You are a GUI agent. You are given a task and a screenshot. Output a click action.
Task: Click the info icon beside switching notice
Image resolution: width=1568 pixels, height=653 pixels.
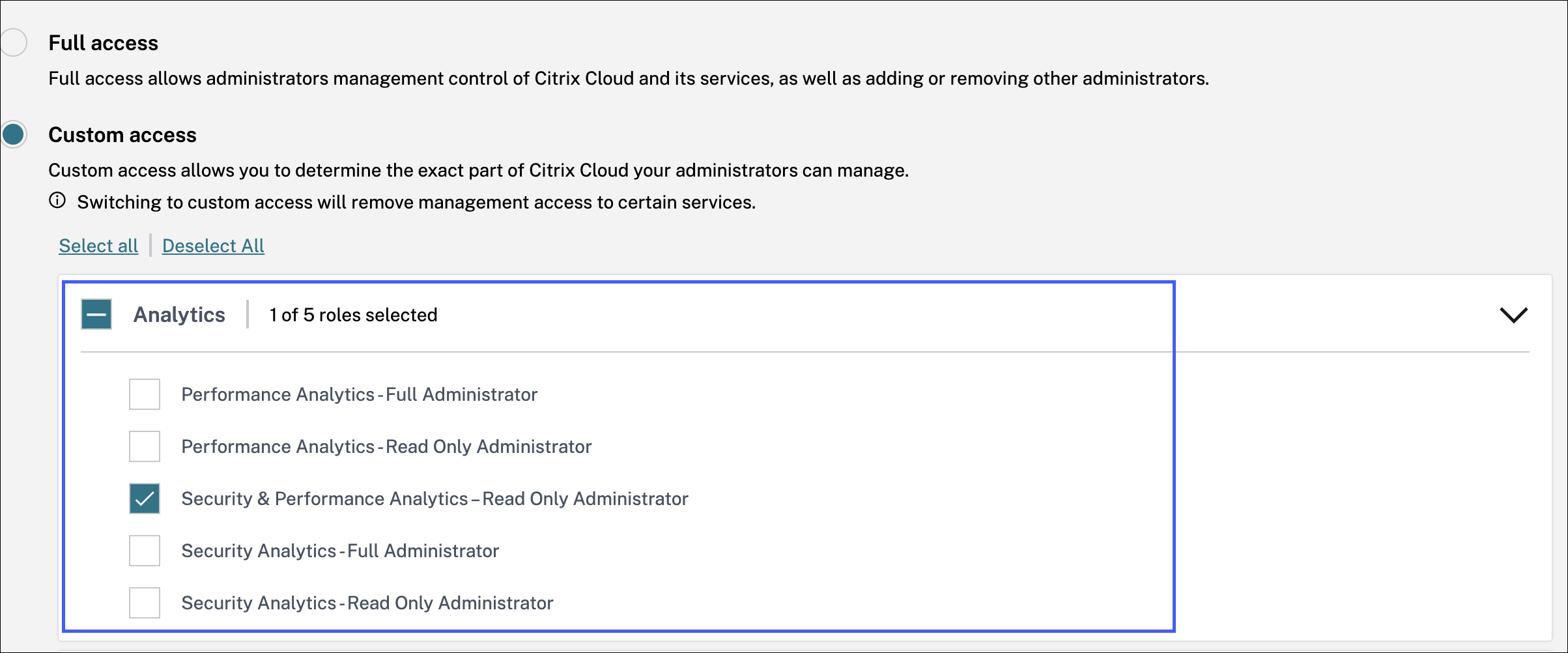click(57, 201)
